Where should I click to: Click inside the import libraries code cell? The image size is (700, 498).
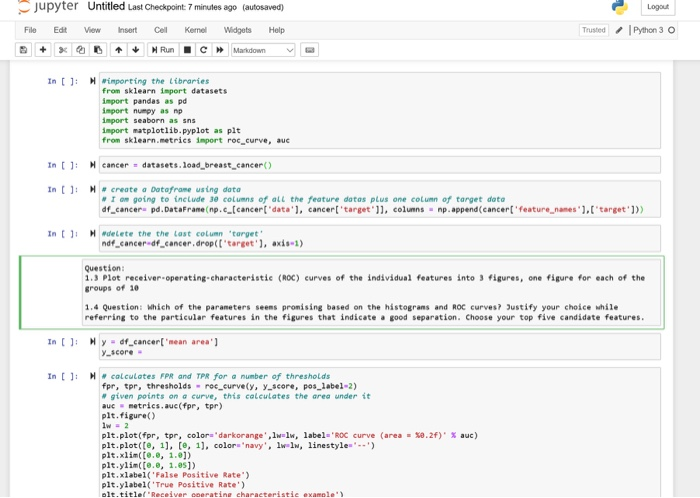pos(379,110)
